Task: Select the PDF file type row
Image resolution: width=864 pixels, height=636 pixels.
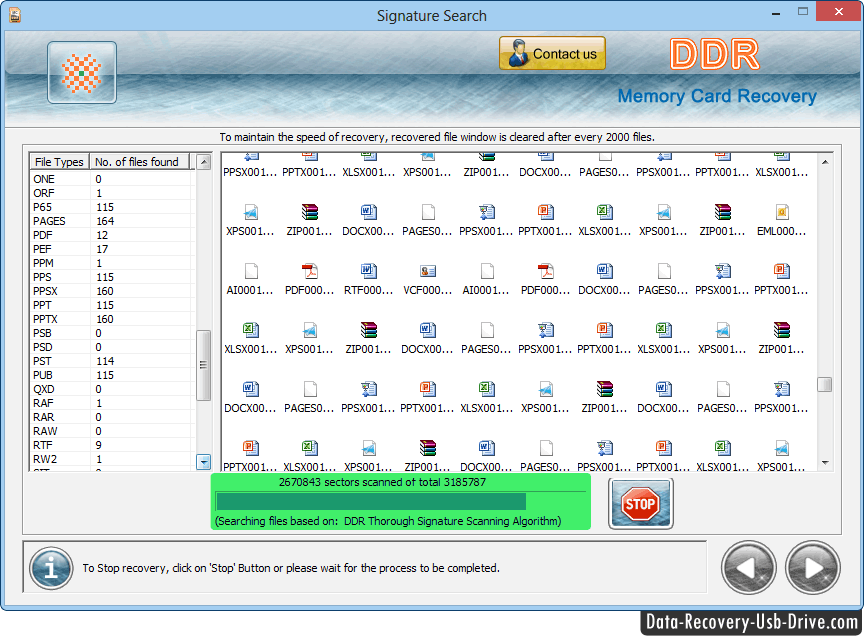Action: 112,235
